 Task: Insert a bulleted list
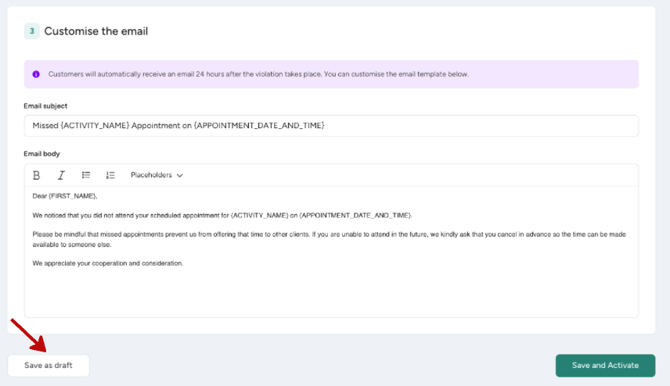pos(86,175)
